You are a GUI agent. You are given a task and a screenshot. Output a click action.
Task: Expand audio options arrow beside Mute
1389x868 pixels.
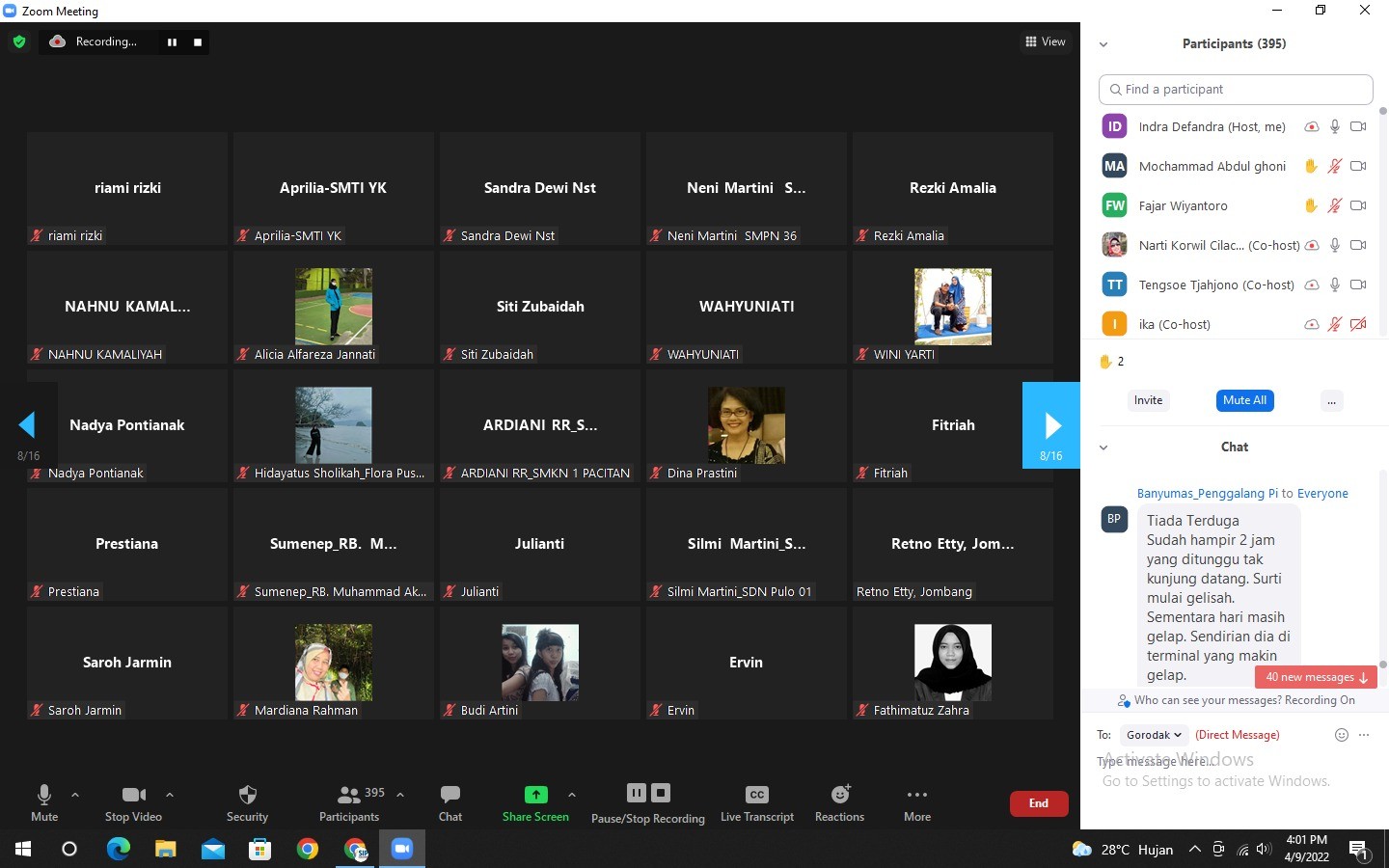(x=75, y=795)
